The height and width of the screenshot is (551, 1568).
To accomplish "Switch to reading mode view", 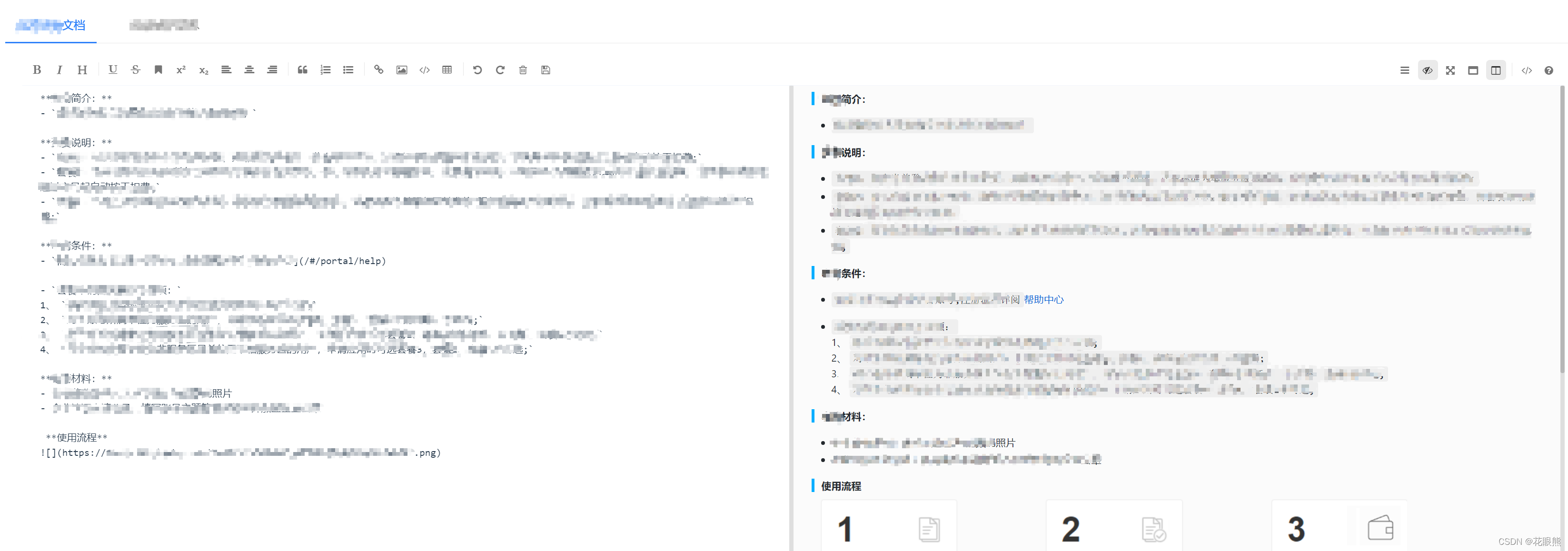I will tap(1473, 70).
